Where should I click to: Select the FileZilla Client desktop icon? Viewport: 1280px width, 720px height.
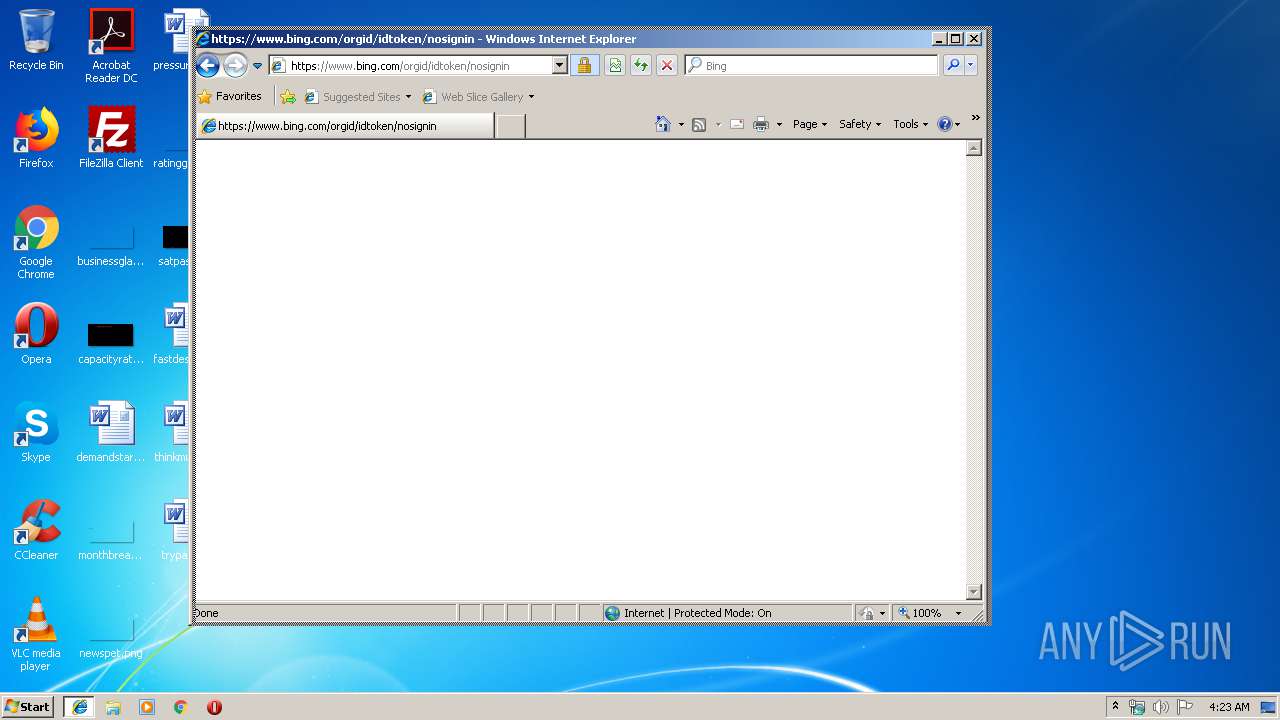point(111,138)
